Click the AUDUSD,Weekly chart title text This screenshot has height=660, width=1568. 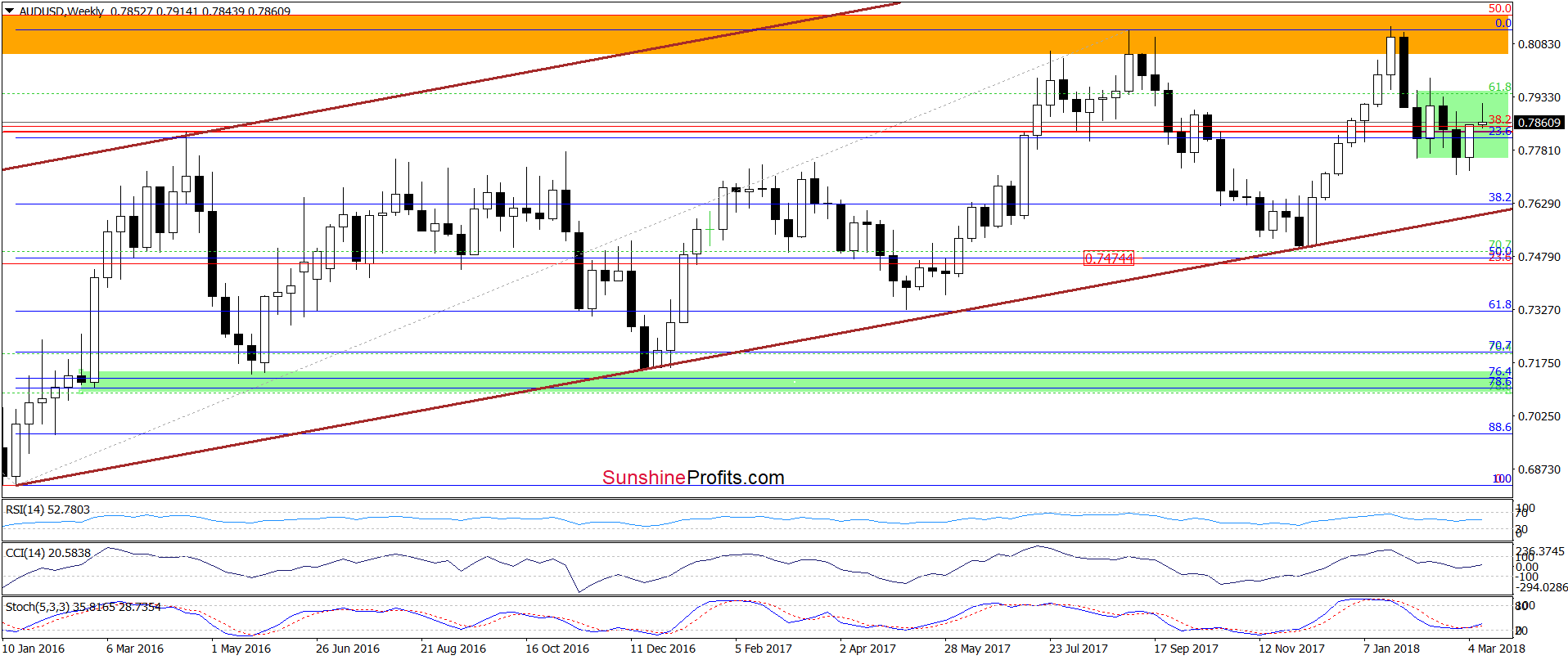coord(61,11)
